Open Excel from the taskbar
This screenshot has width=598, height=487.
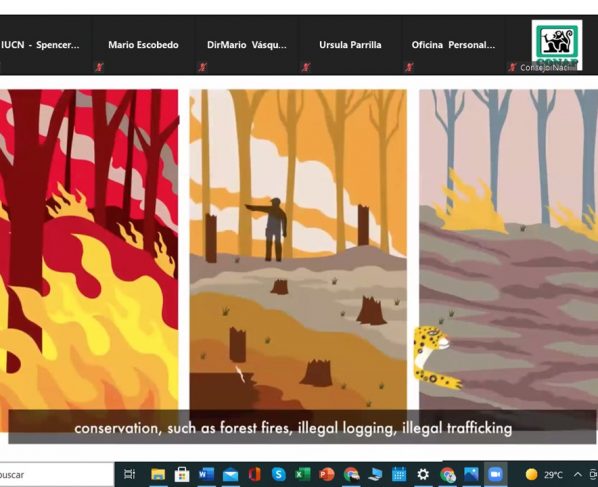click(303, 474)
